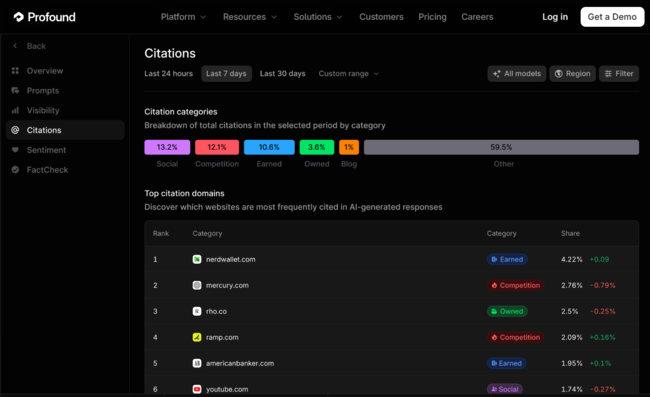The image size is (650, 397).
Task: Click the youtube.com favicon
Action: point(197,389)
